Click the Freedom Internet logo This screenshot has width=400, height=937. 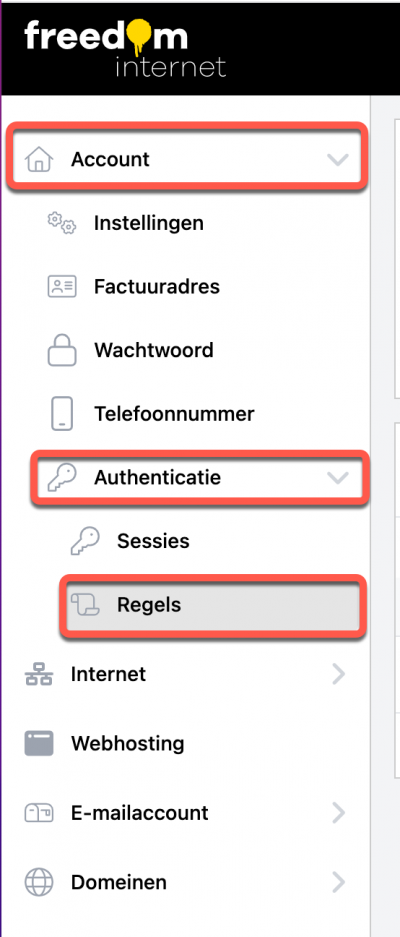coord(126,49)
